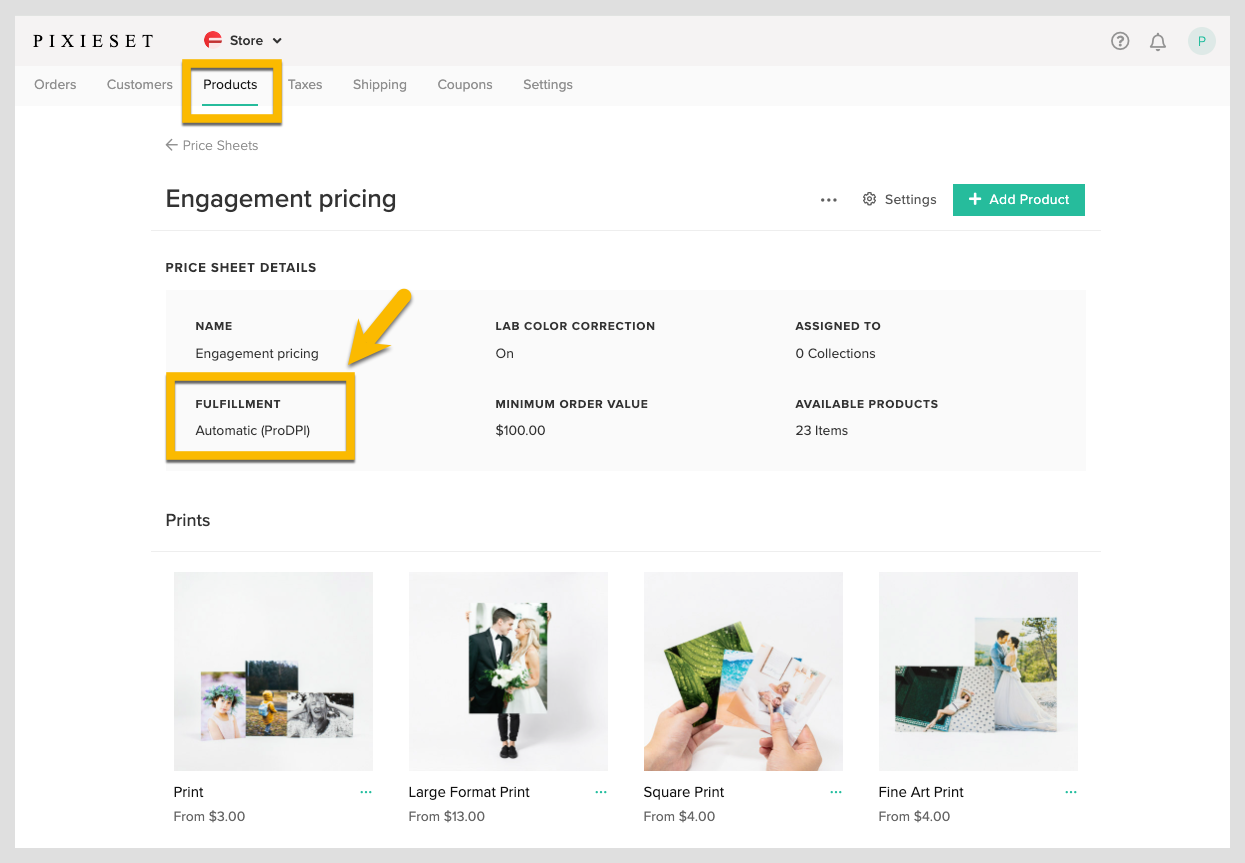1245x863 pixels.
Task: Select the Taxes tab
Action: [x=305, y=85]
